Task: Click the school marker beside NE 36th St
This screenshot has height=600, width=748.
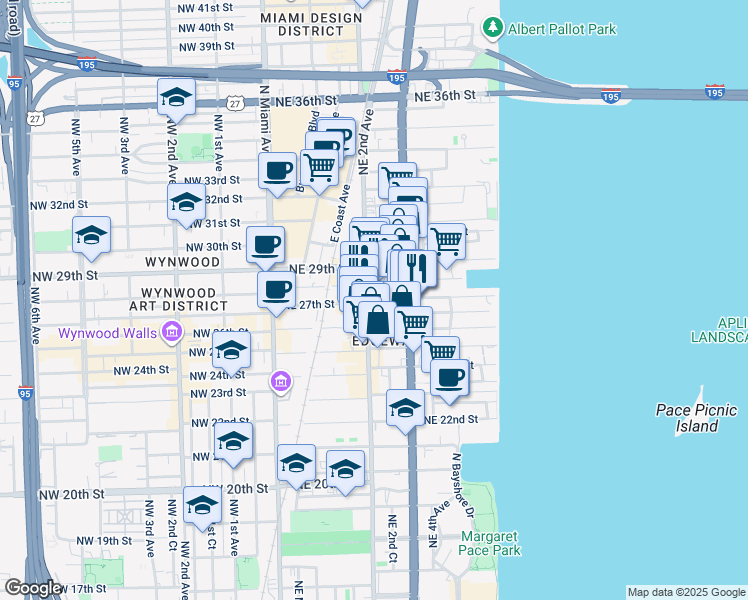Action: coord(176,98)
